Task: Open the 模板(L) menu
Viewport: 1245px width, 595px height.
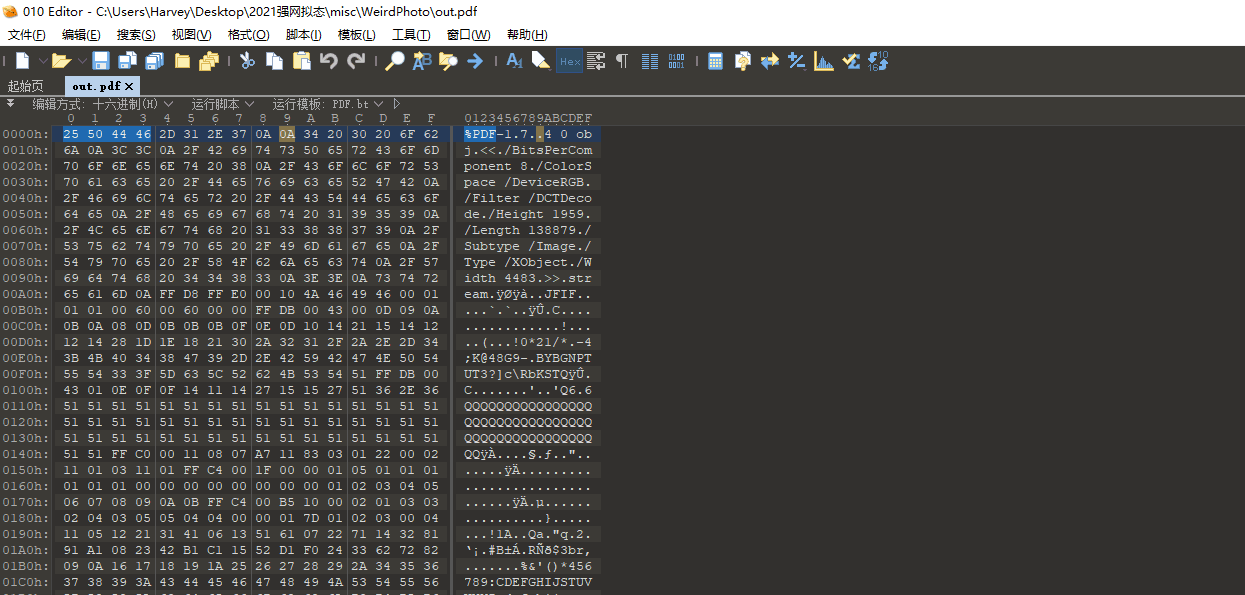Action: point(356,35)
